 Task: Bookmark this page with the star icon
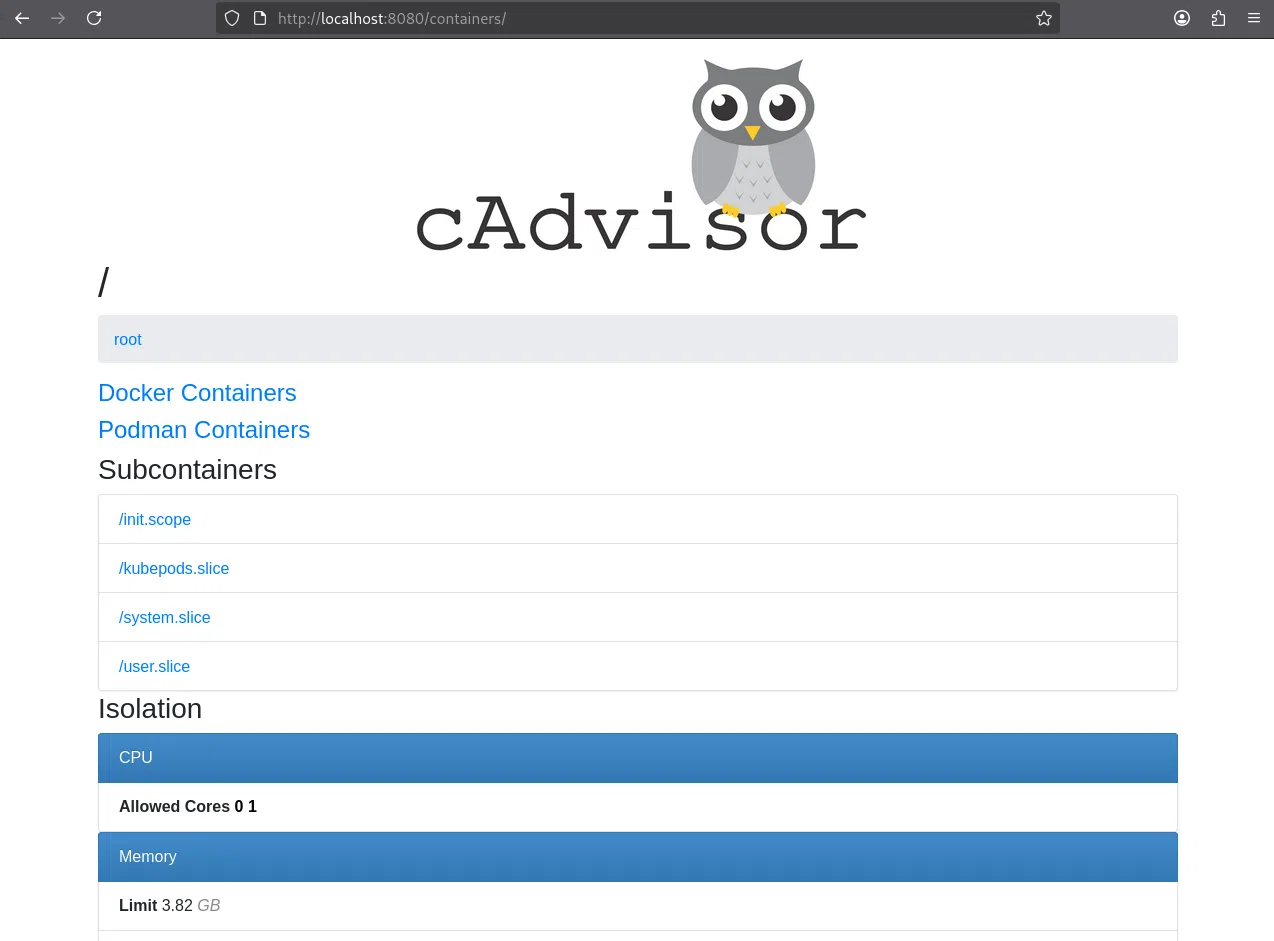pyautogui.click(x=1044, y=18)
